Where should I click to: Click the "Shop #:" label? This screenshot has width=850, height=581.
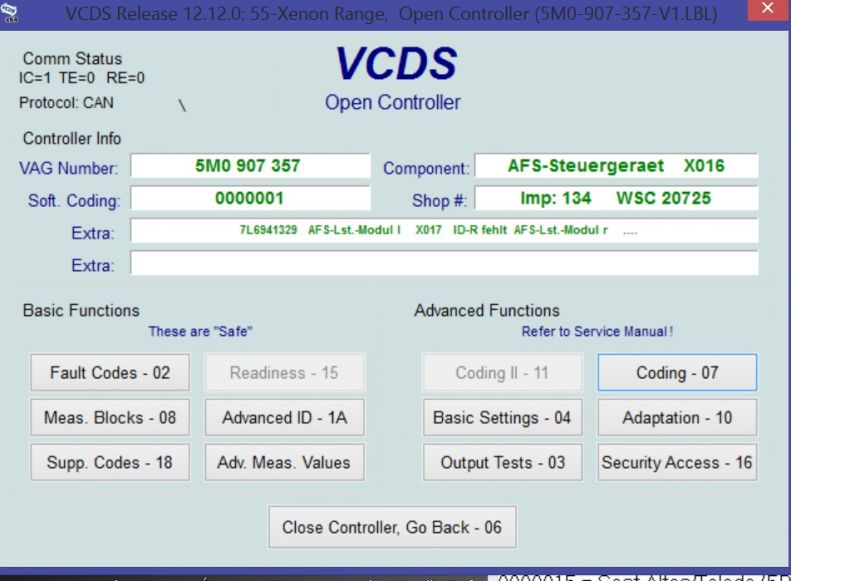(440, 201)
